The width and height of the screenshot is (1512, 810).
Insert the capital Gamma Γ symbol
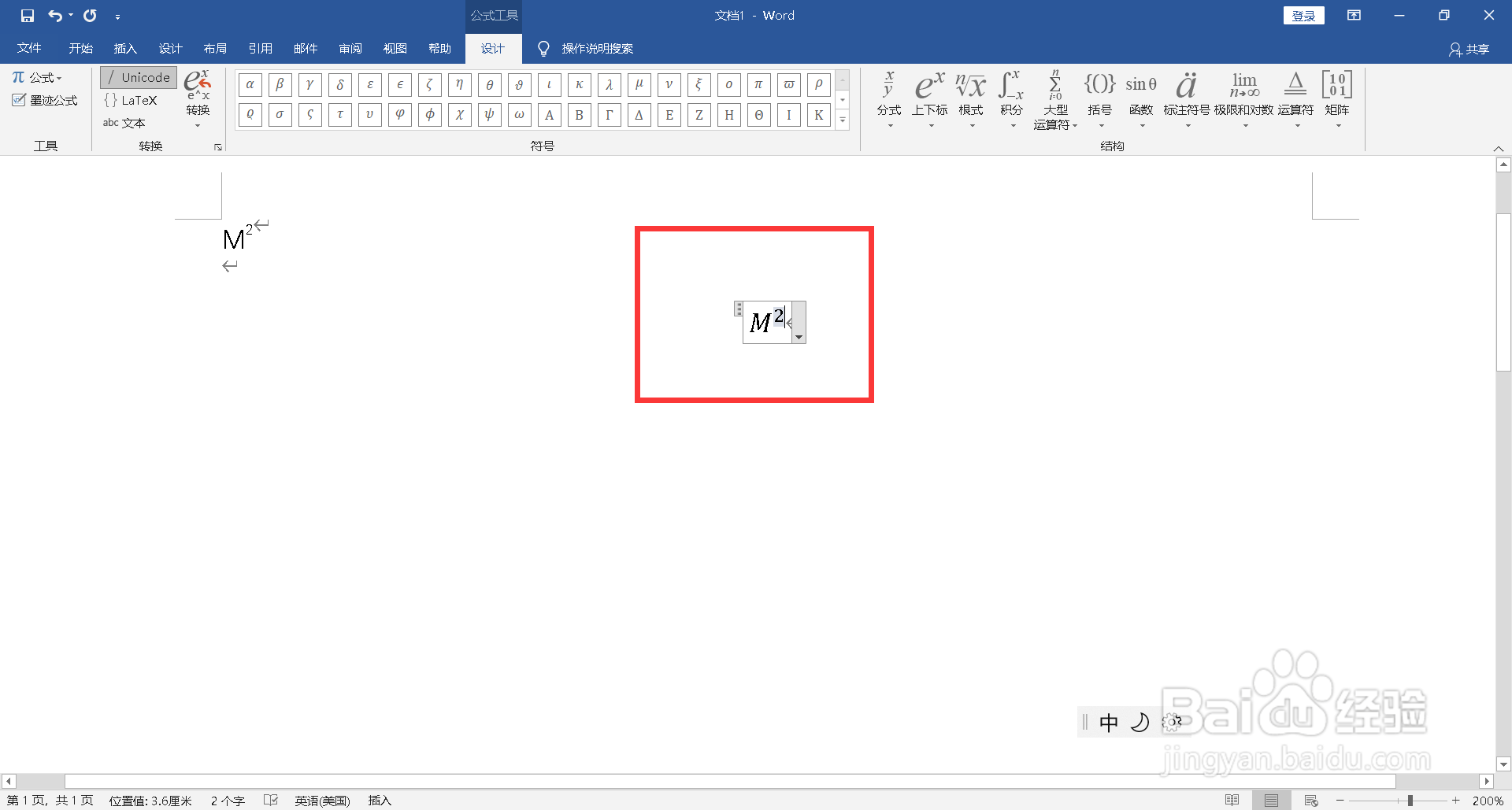(x=609, y=115)
